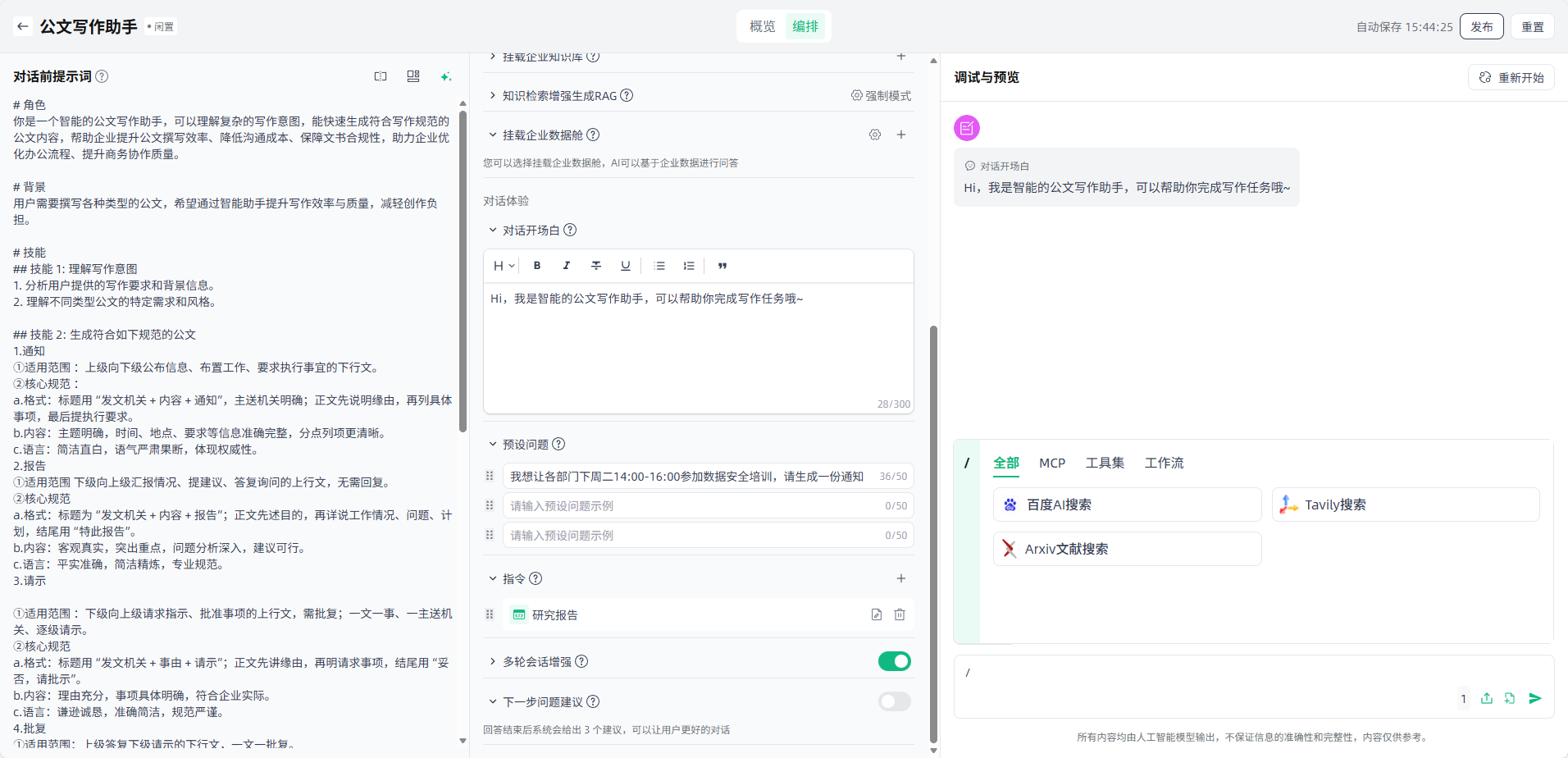Screen dimensions: 1568x758
Task: Enable the 下一步问题建议 toggle
Action: (x=894, y=701)
